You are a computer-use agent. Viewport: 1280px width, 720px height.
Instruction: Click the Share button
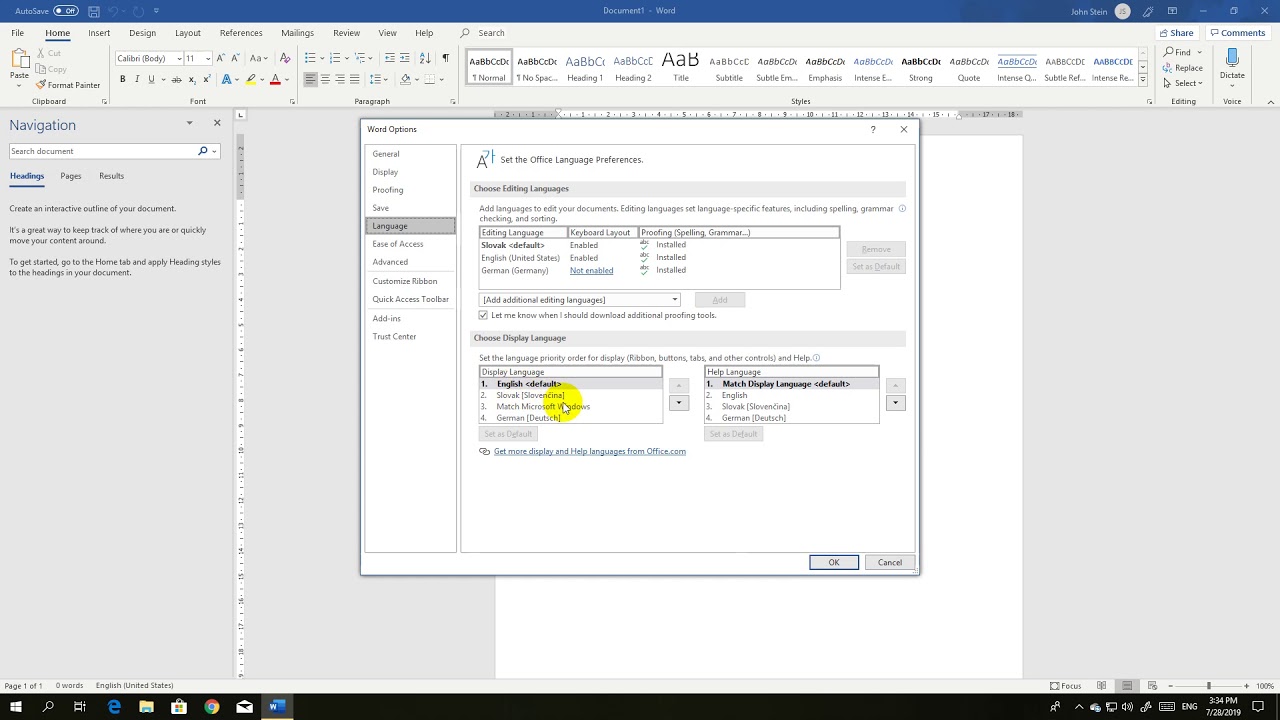coord(1175,33)
